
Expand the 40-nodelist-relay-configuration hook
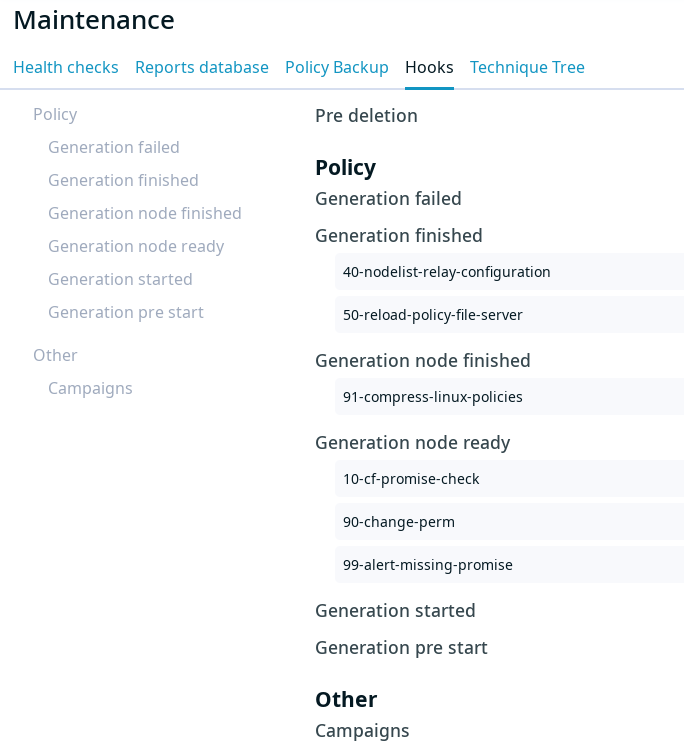coord(509,272)
